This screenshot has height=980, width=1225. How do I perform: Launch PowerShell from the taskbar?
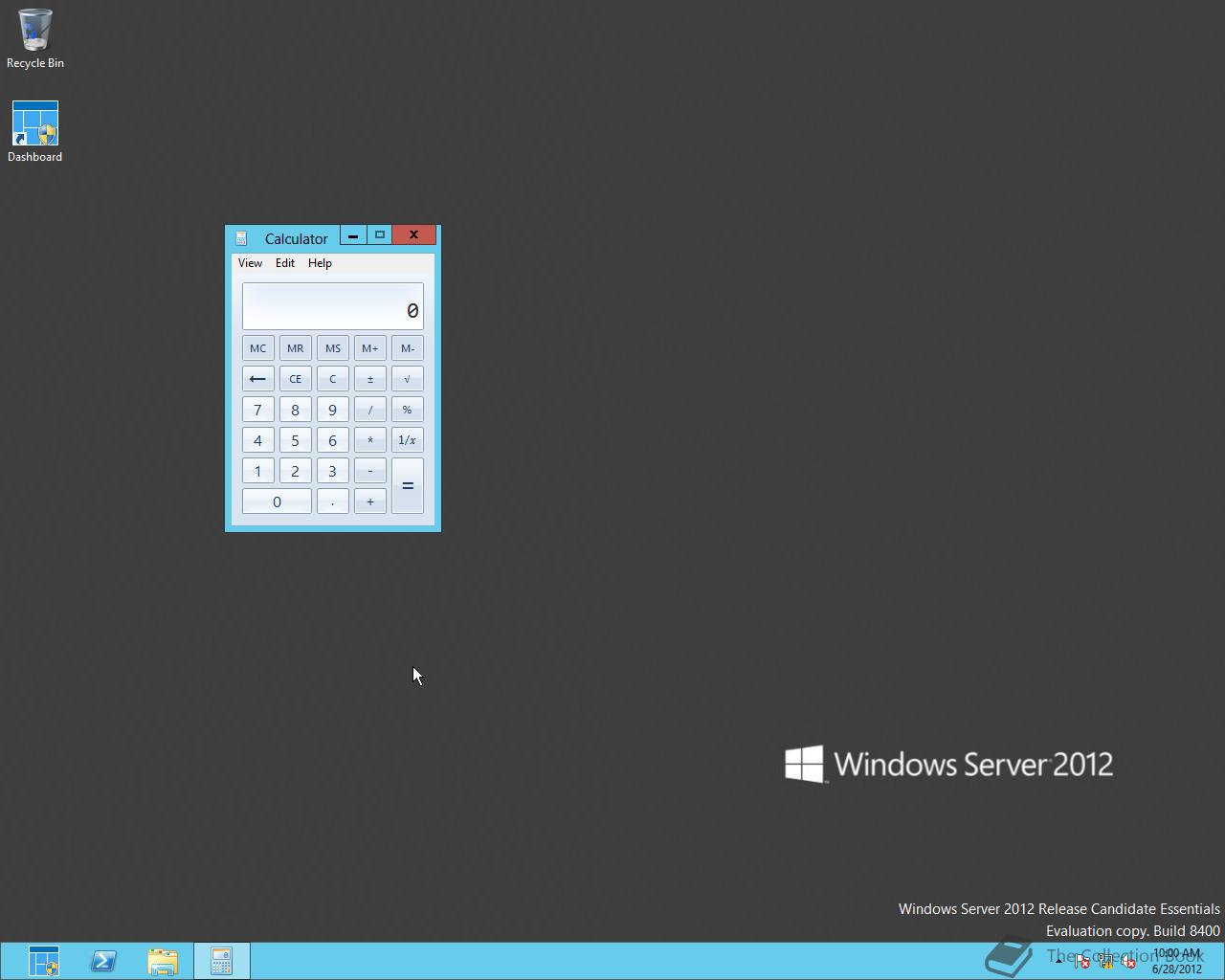pyautogui.click(x=103, y=961)
